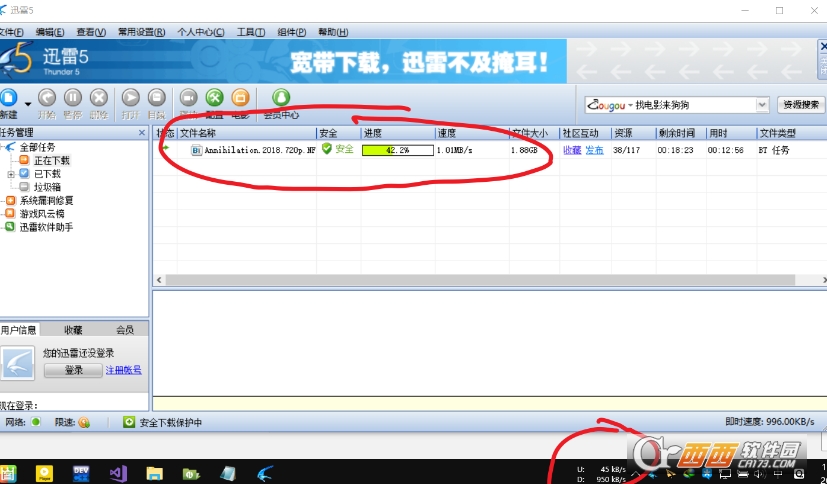
Task: Click the 收藏 link in the task row
Action: click(572, 150)
